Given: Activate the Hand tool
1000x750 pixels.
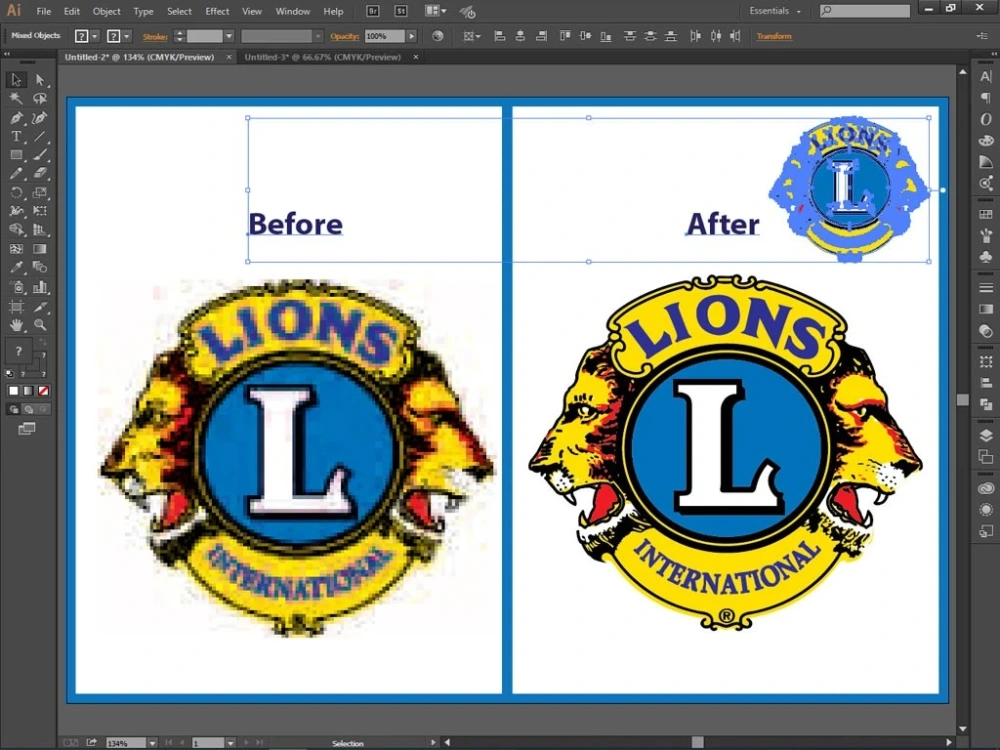Looking at the screenshot, I should pos(16,325).
